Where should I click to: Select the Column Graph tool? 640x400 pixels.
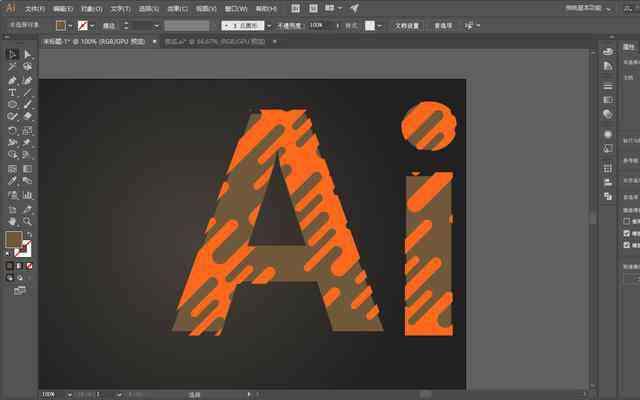[x=27, y=195]
